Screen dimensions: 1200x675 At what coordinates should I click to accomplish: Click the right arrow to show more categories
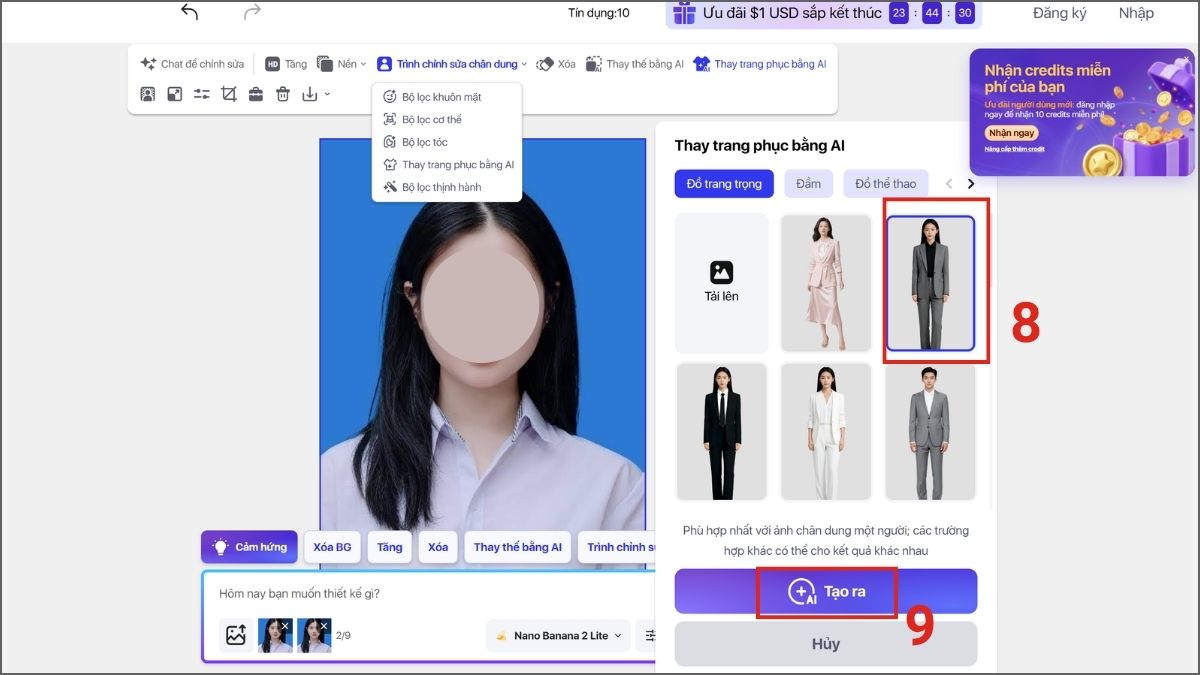[x=970, y=184]
